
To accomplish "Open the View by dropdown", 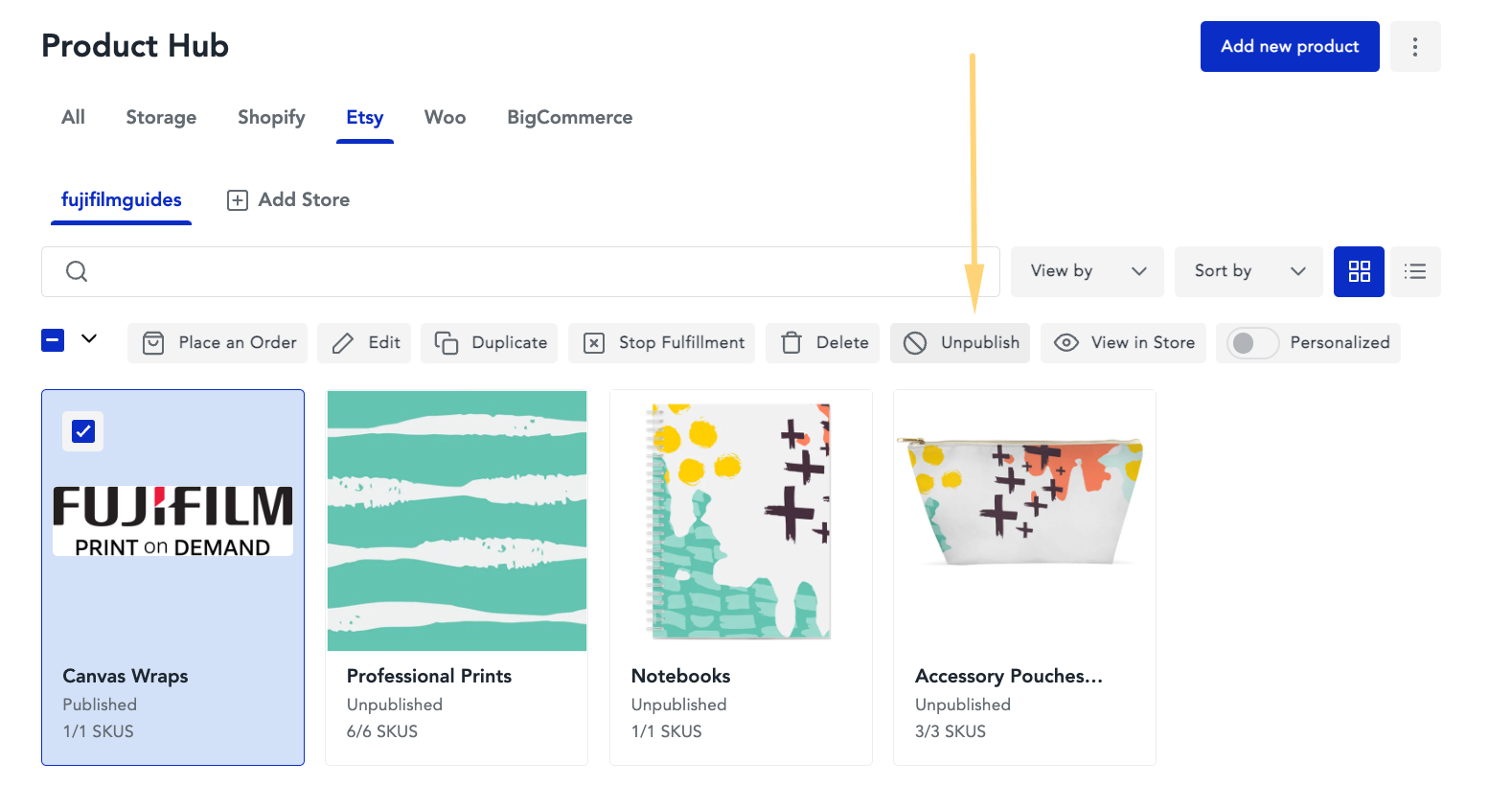I will pos(1088,271).
